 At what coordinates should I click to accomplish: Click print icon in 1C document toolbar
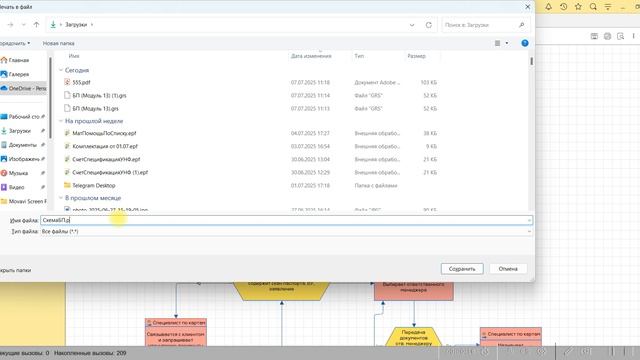coord(607,36)
